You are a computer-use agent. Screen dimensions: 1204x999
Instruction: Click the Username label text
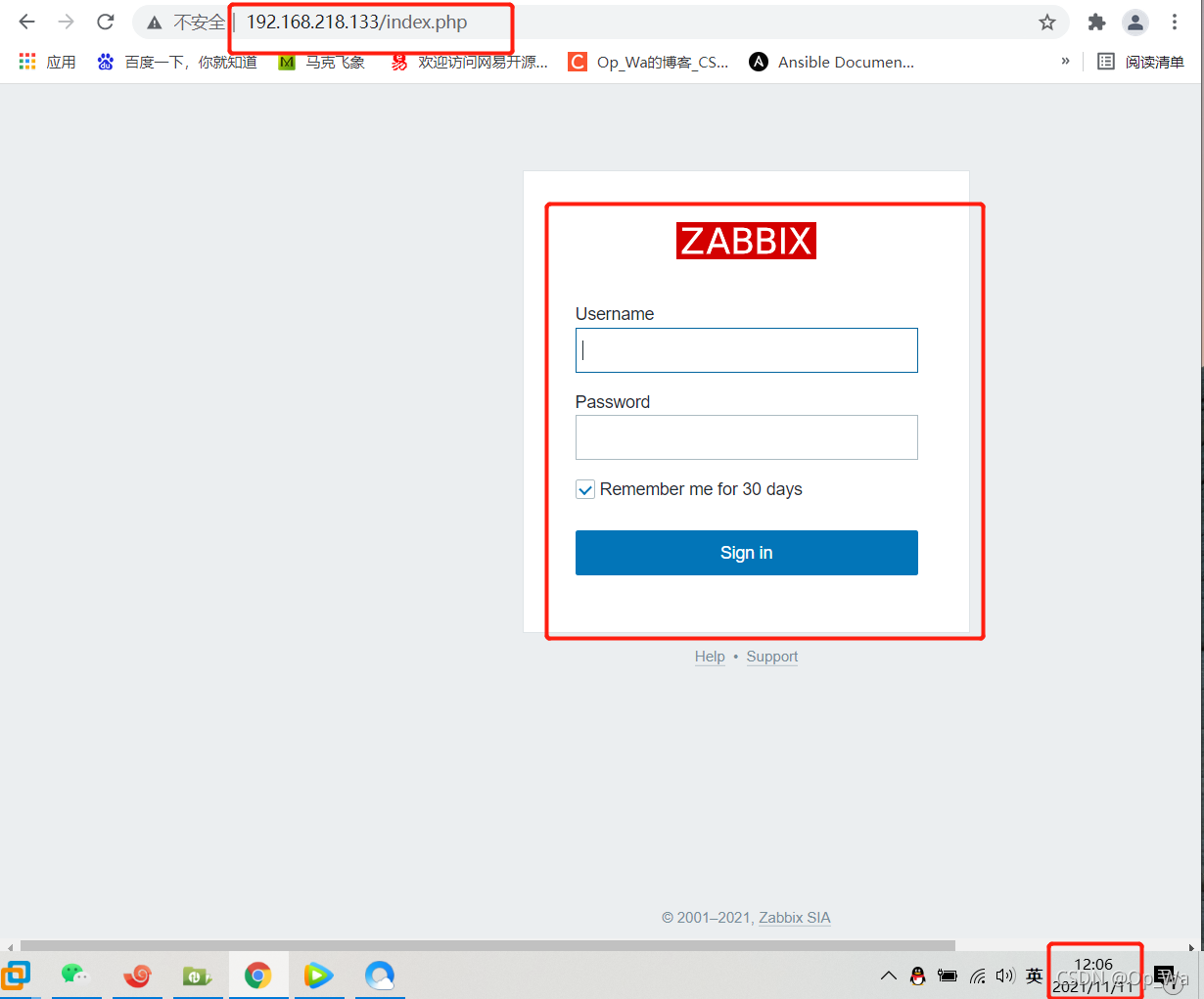[x=615, y=314]
